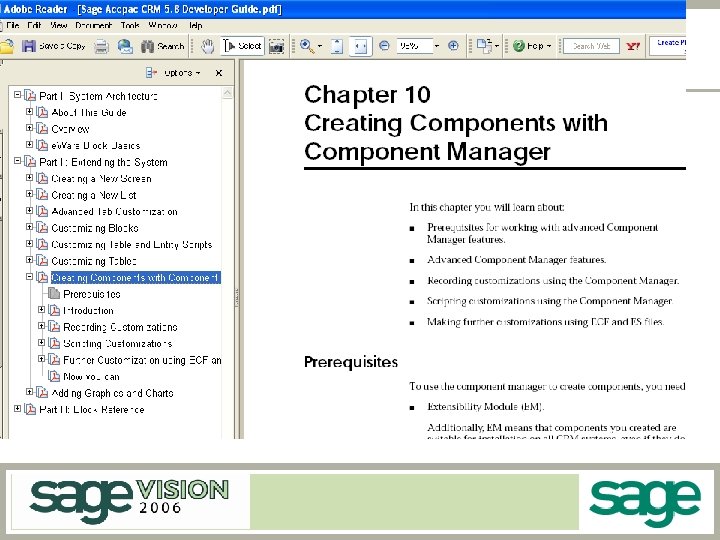Expand Creating a New List bookmark
Image resolution: width=720 pixels, height=540 pixels.
coord(29,194)
